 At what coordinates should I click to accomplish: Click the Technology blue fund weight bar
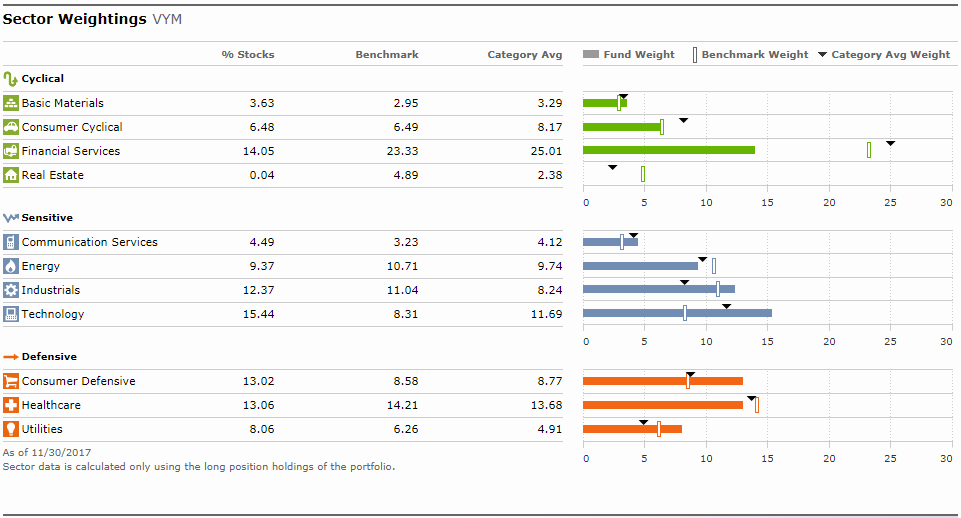pyautogui.click(x=677, y=313)
